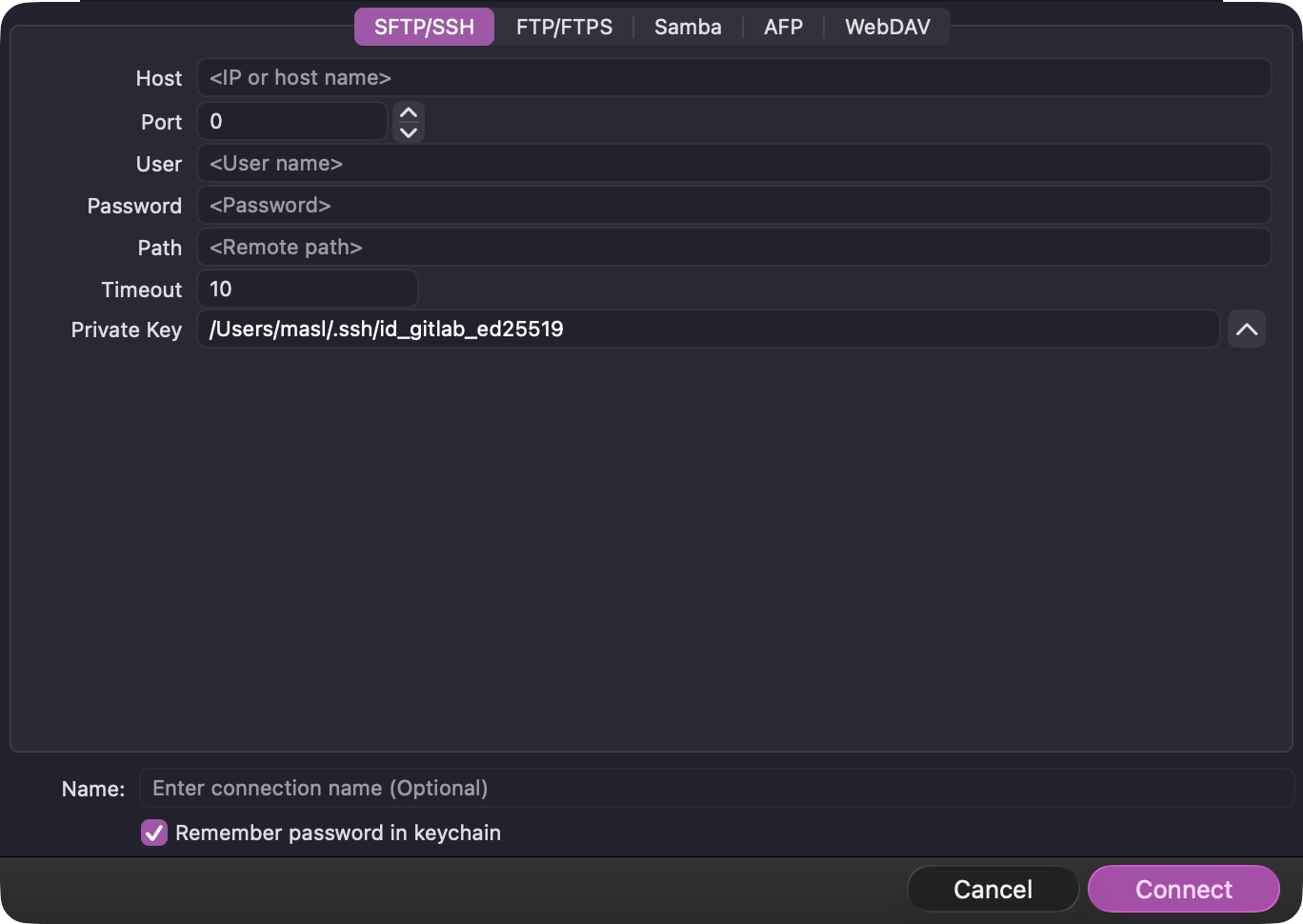Click the Host input field
This screenshot has width=1303, height=924.
coord(733,77)
